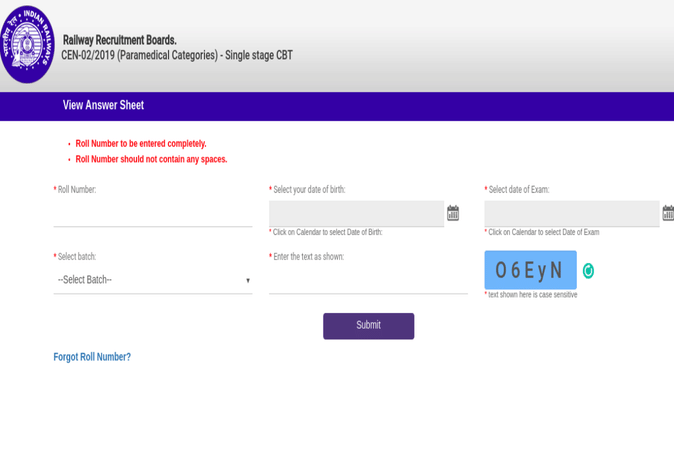Open the Forgot Roll Number link
The width and height of the screenshot is (674, 455).
[92, 357]
